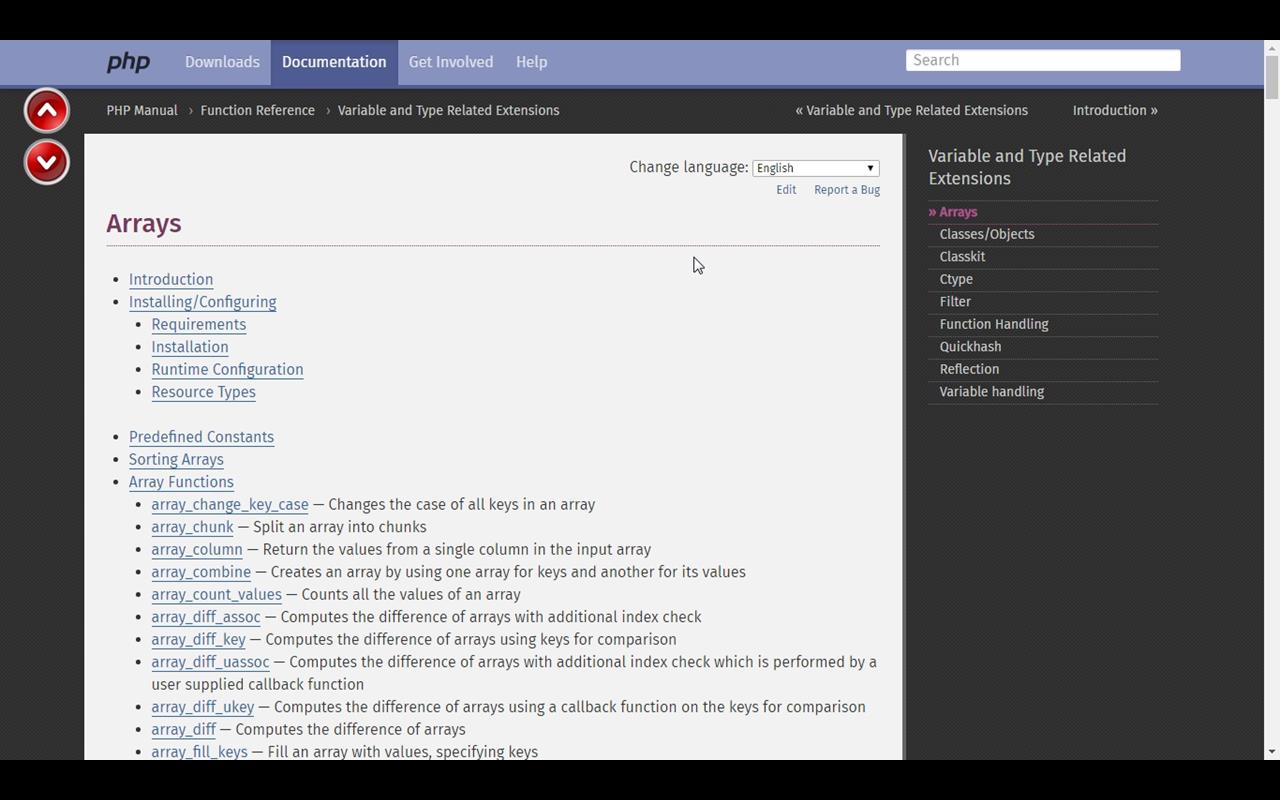The image size is (1280, 800).
Task: Open the Resource Types link
Action: tap(203, 392)
